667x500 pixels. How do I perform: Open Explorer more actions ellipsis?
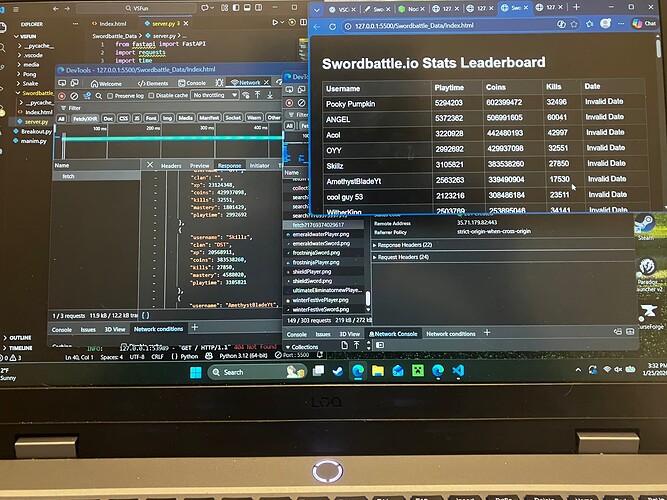pyautogui.click(x=75, y=24)
